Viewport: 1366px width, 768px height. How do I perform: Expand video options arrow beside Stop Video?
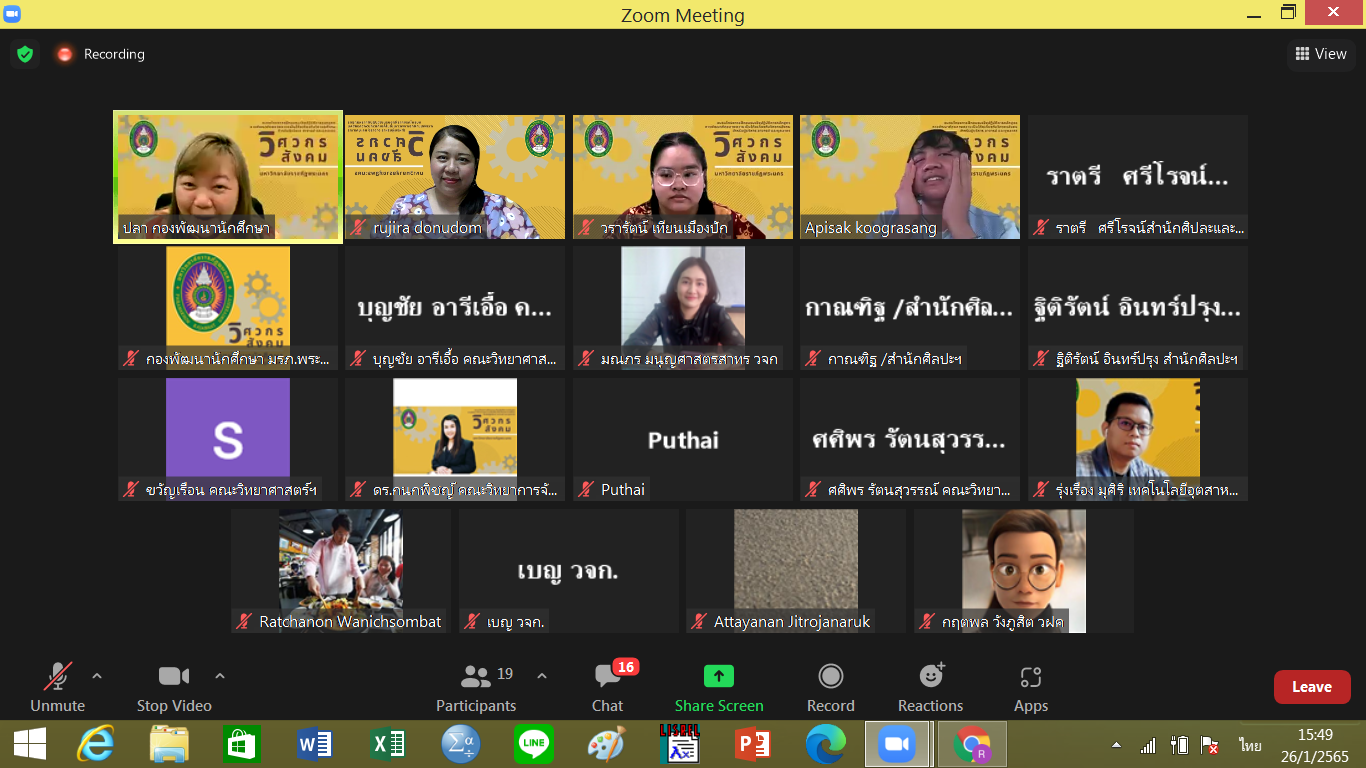coord(220,677)
